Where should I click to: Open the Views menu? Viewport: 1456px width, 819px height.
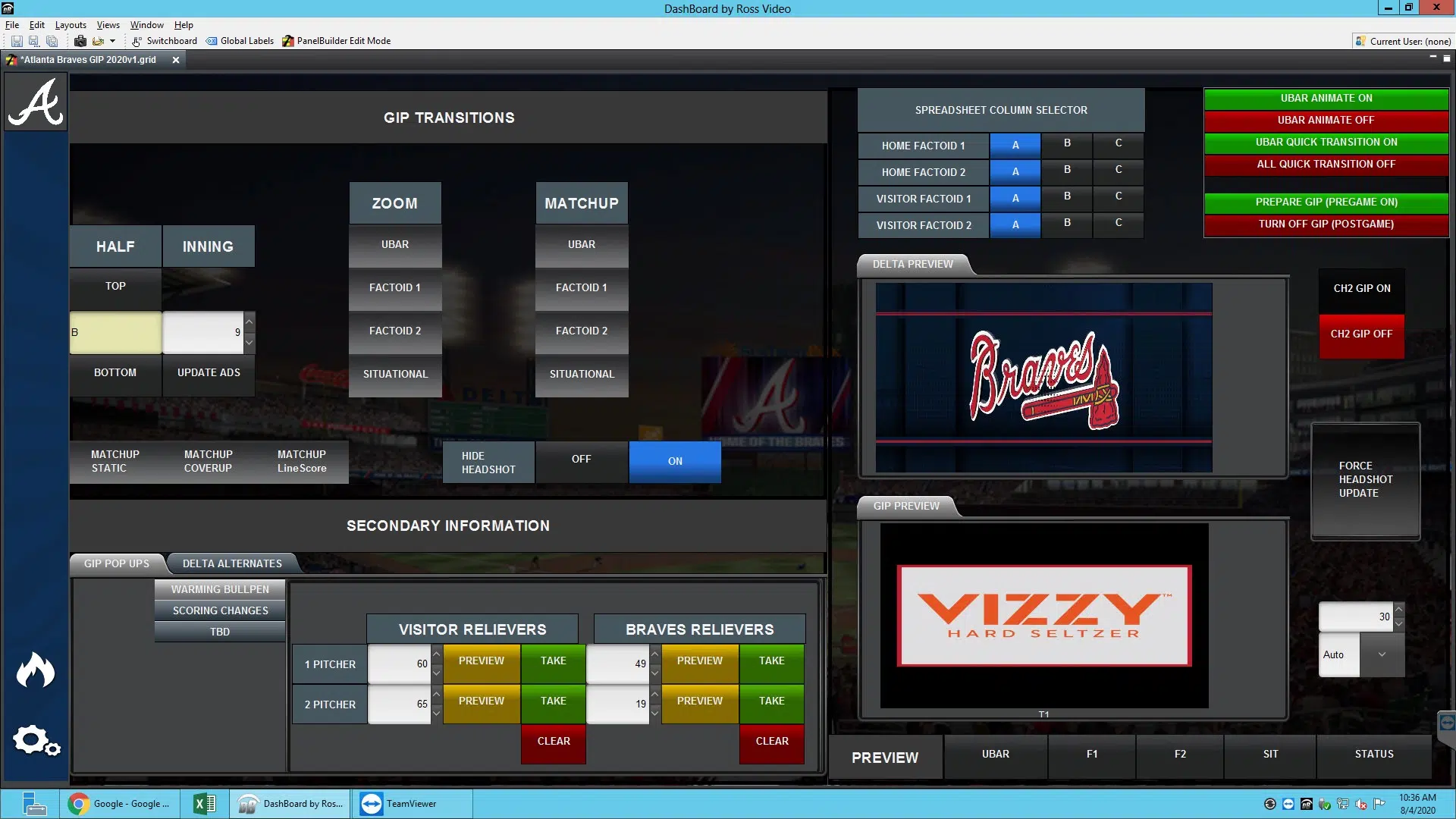click(x=108, y=25)
